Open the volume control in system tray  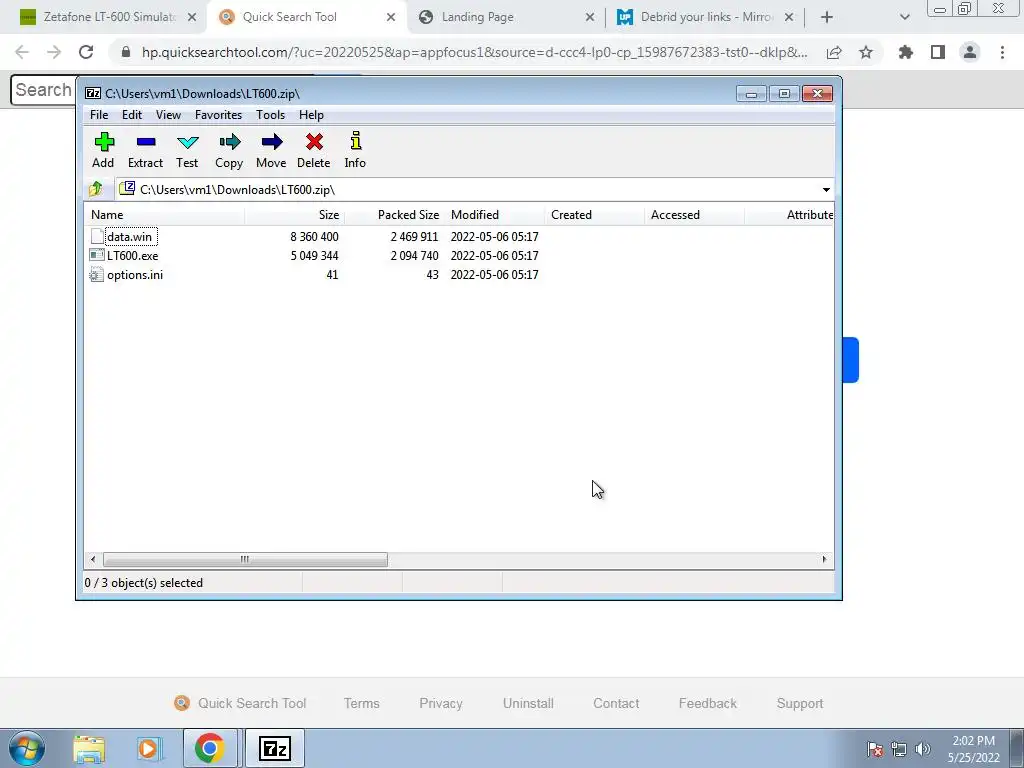coord(923,749)
